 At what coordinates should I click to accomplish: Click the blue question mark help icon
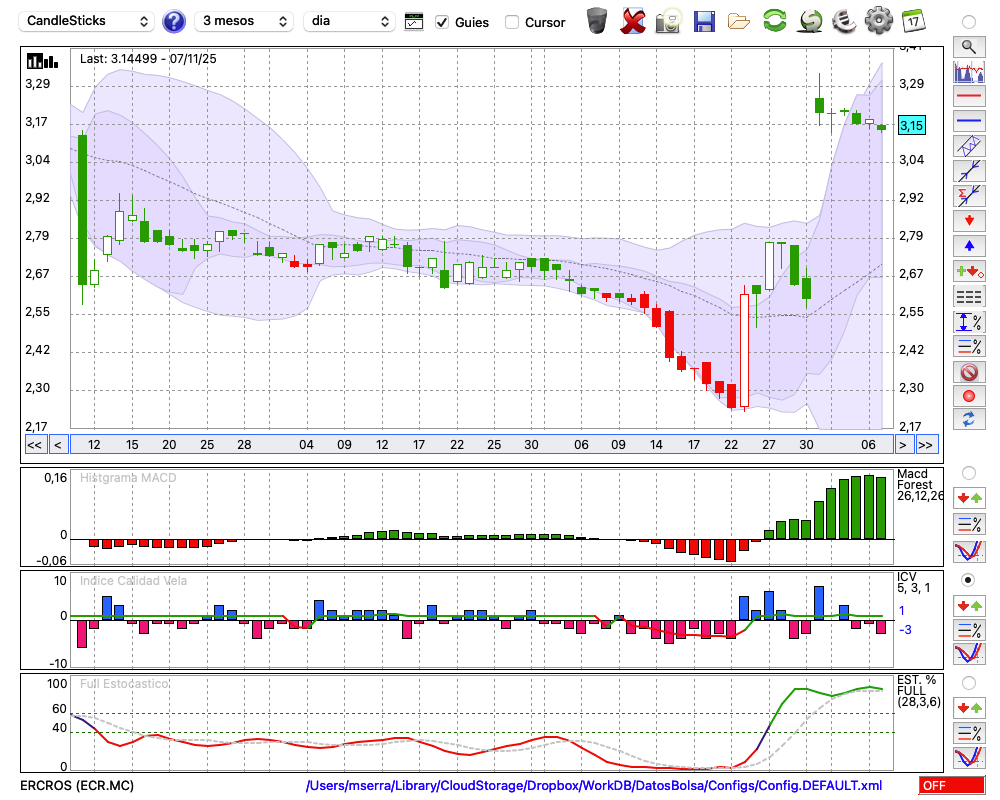174,21
